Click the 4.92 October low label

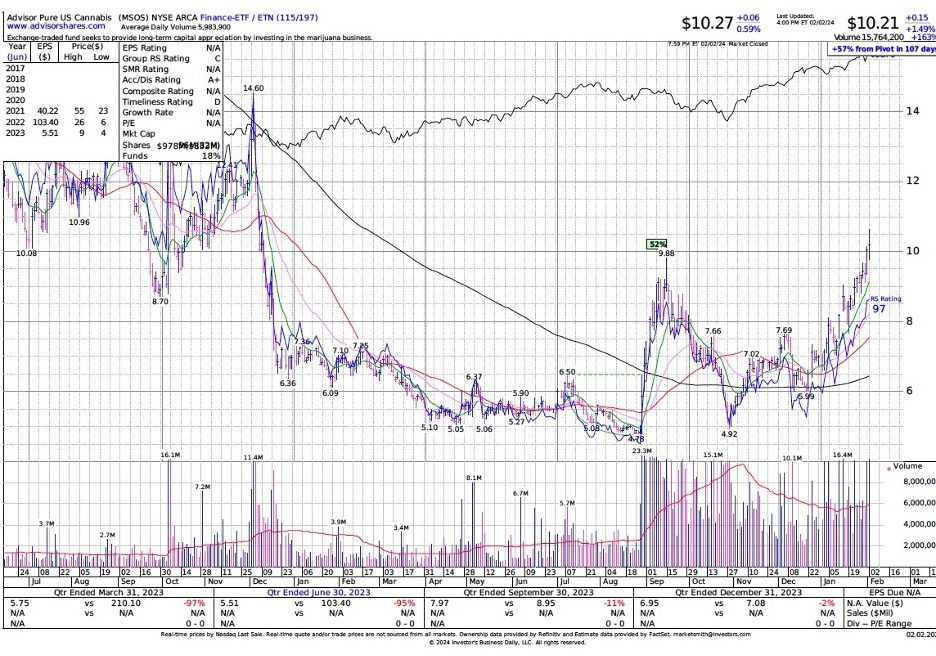click(x=729, y=435)
